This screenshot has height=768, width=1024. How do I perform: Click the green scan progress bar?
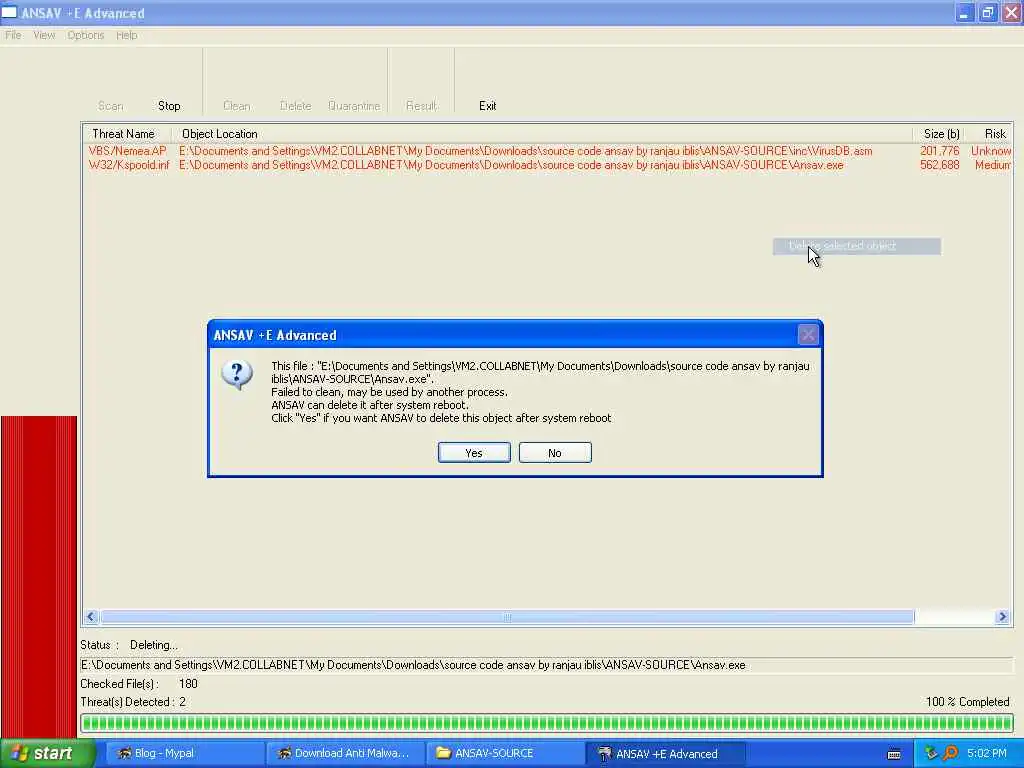[x=547, y=722]
